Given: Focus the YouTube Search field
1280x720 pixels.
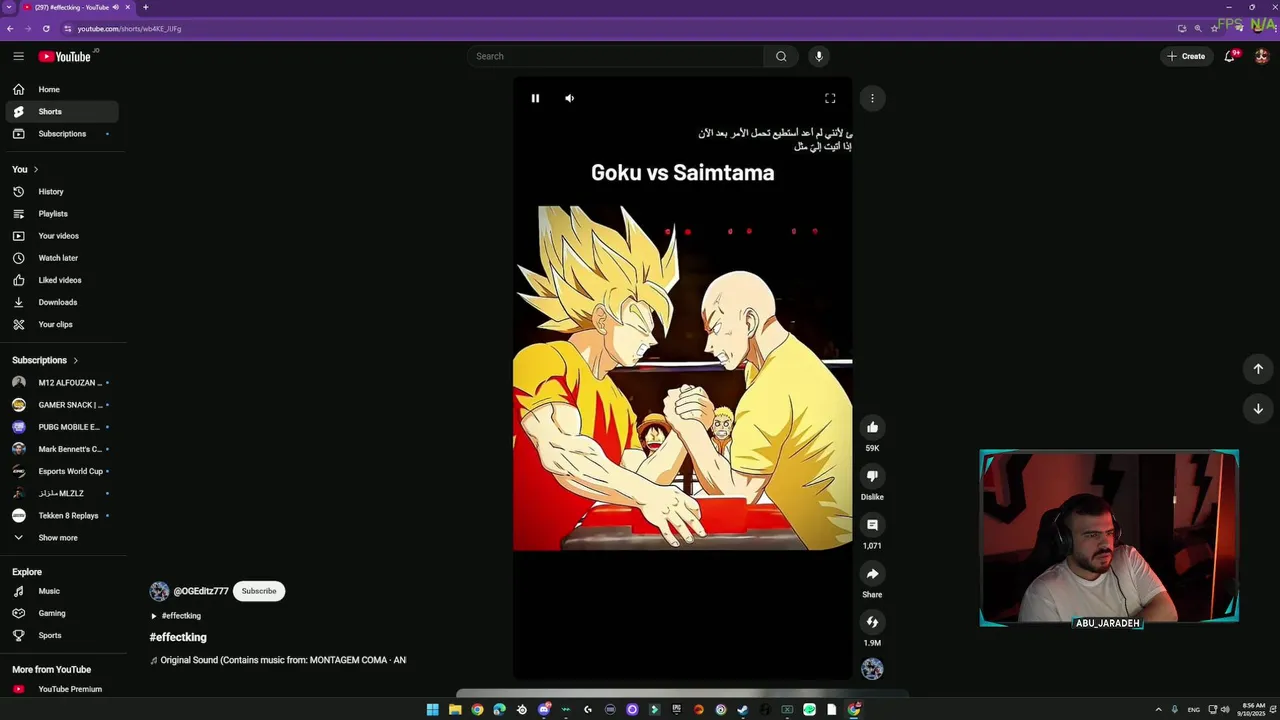Looking at the screenshot, I should pyautogui.click(x=616, y=56).
